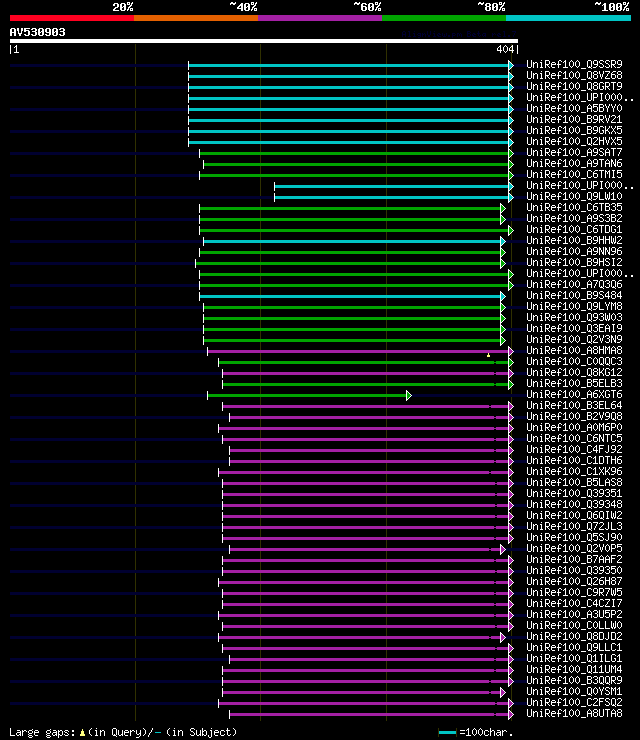Viewport: 640px width, 740px height.
Task: Open the UniRef100_Q8VZ68 hit
Action: point(574,75)
